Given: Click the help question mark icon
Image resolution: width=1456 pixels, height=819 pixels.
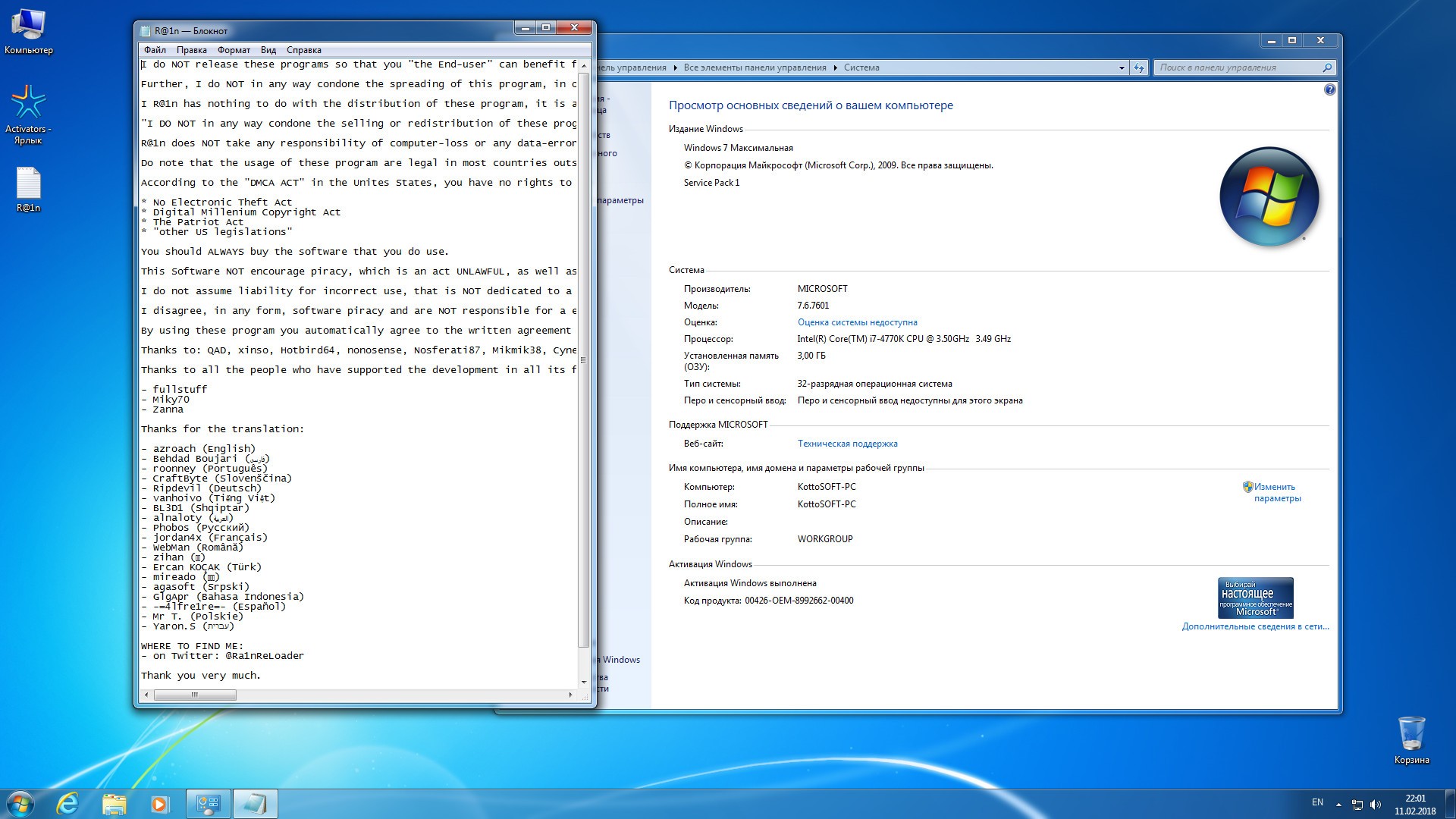Looking at the screenshot, I should coord(1329,89).
